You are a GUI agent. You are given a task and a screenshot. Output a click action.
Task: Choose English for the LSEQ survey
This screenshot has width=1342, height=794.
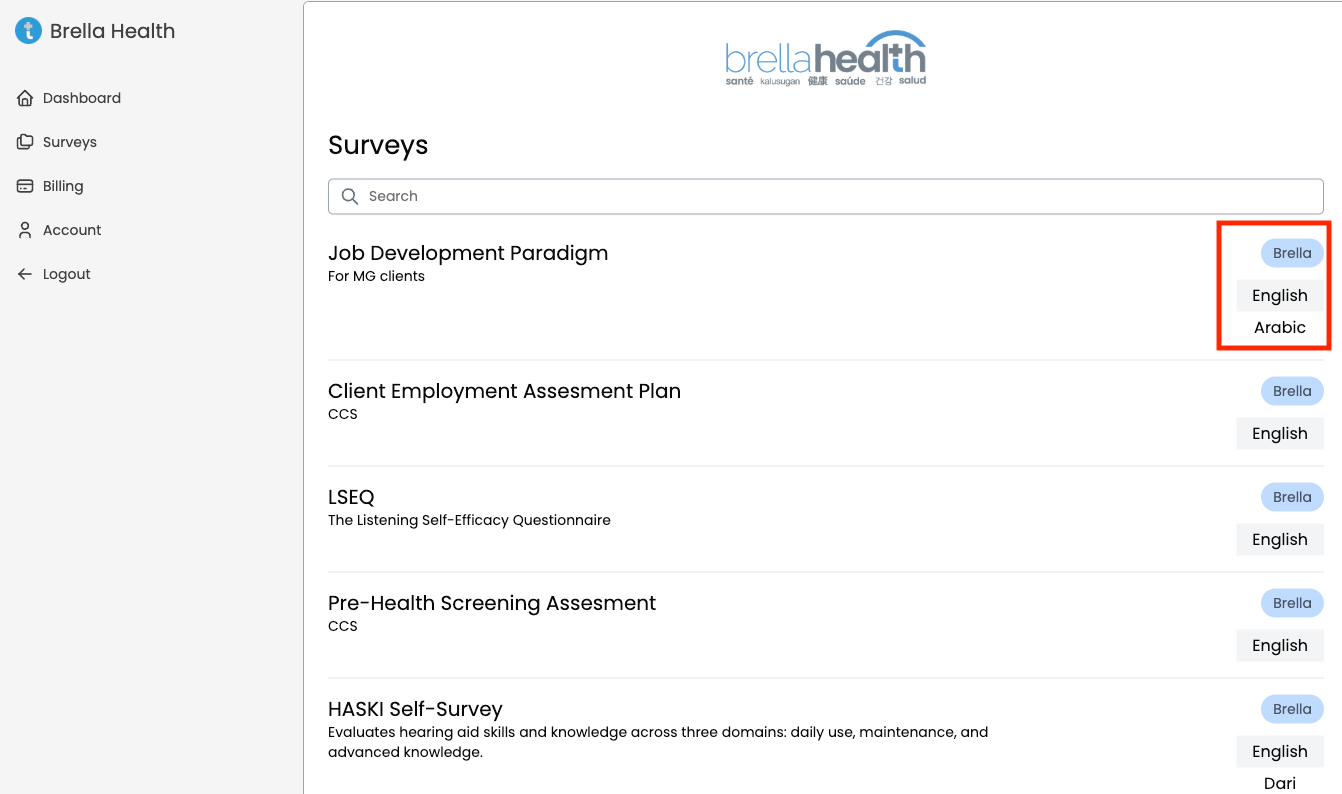pos(1280,539)
